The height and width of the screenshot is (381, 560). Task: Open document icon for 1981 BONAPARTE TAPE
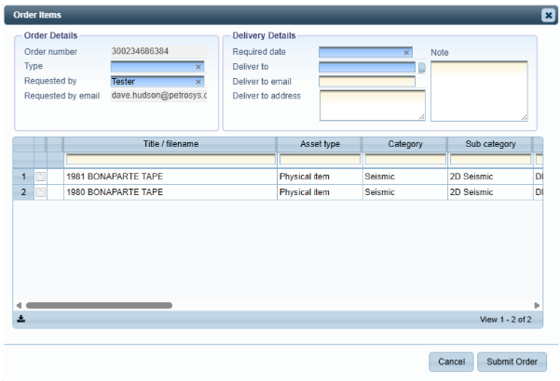pyautogui.click(x=40, y=176)
